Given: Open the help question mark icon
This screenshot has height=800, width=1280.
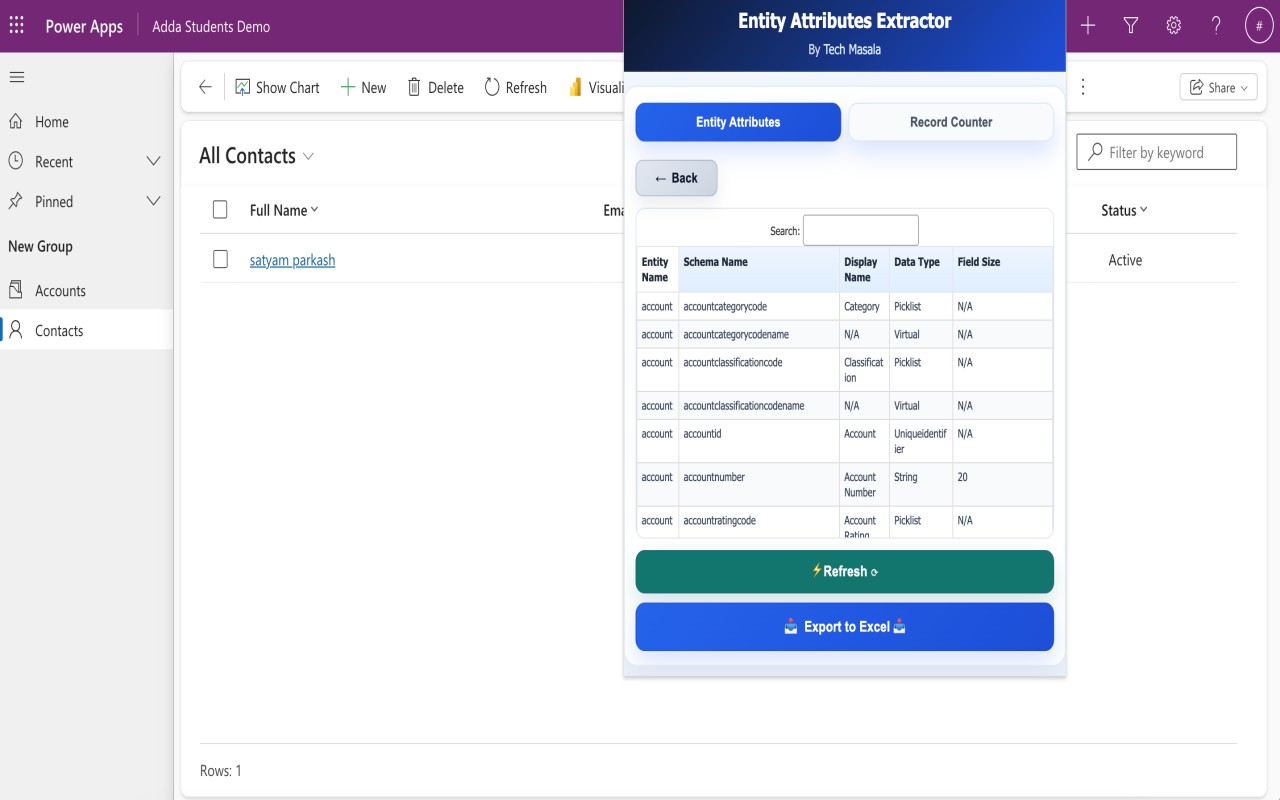Looking at the screenshot, I should (1216, 26).
